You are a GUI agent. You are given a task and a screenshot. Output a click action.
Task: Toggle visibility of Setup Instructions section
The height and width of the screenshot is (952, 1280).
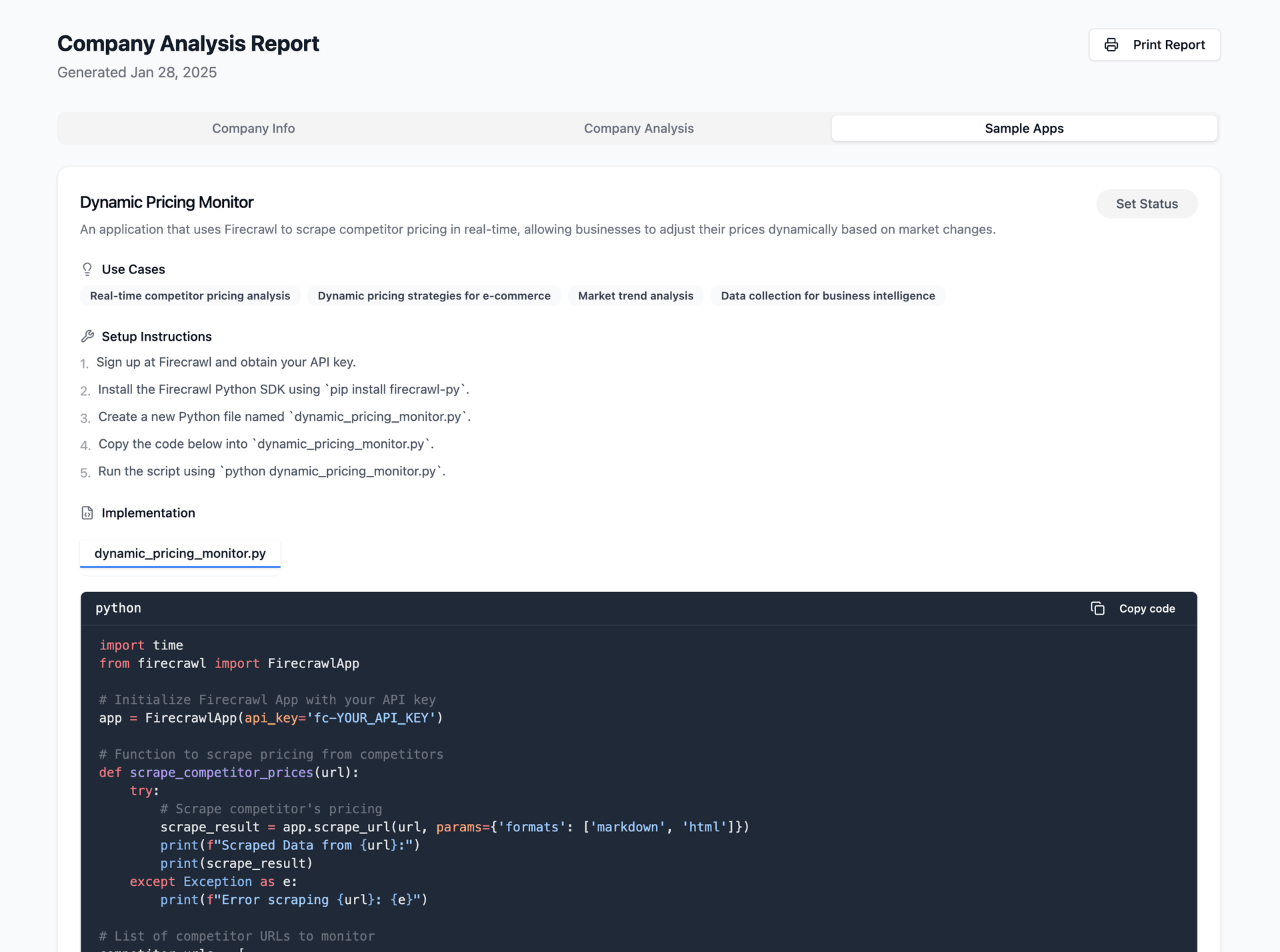[x=156, y=336]
